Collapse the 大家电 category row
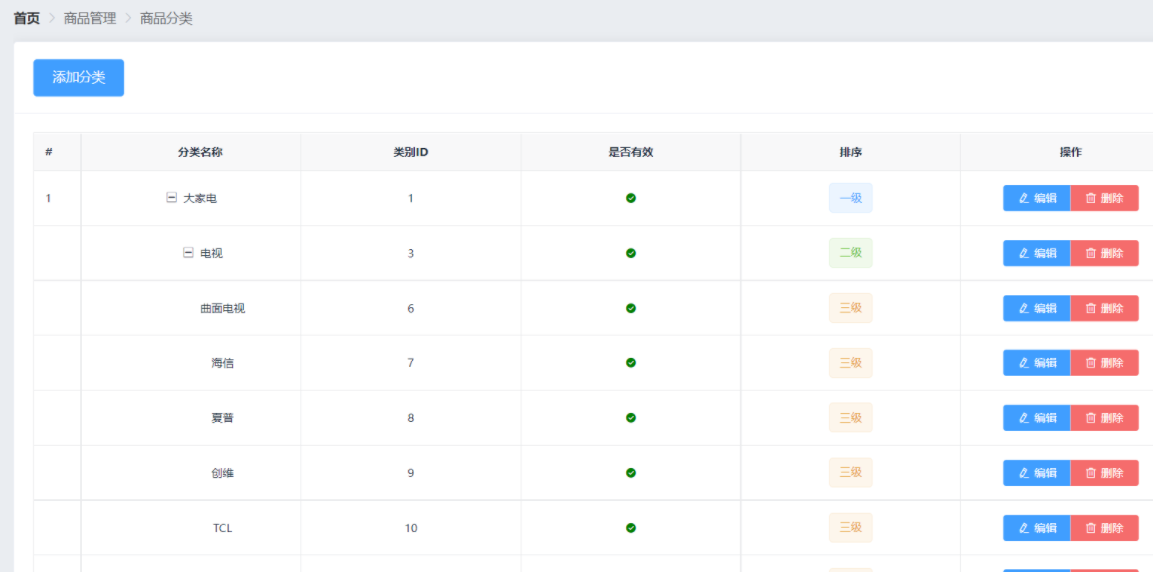The image size is (1153, 572). [171, 198]
